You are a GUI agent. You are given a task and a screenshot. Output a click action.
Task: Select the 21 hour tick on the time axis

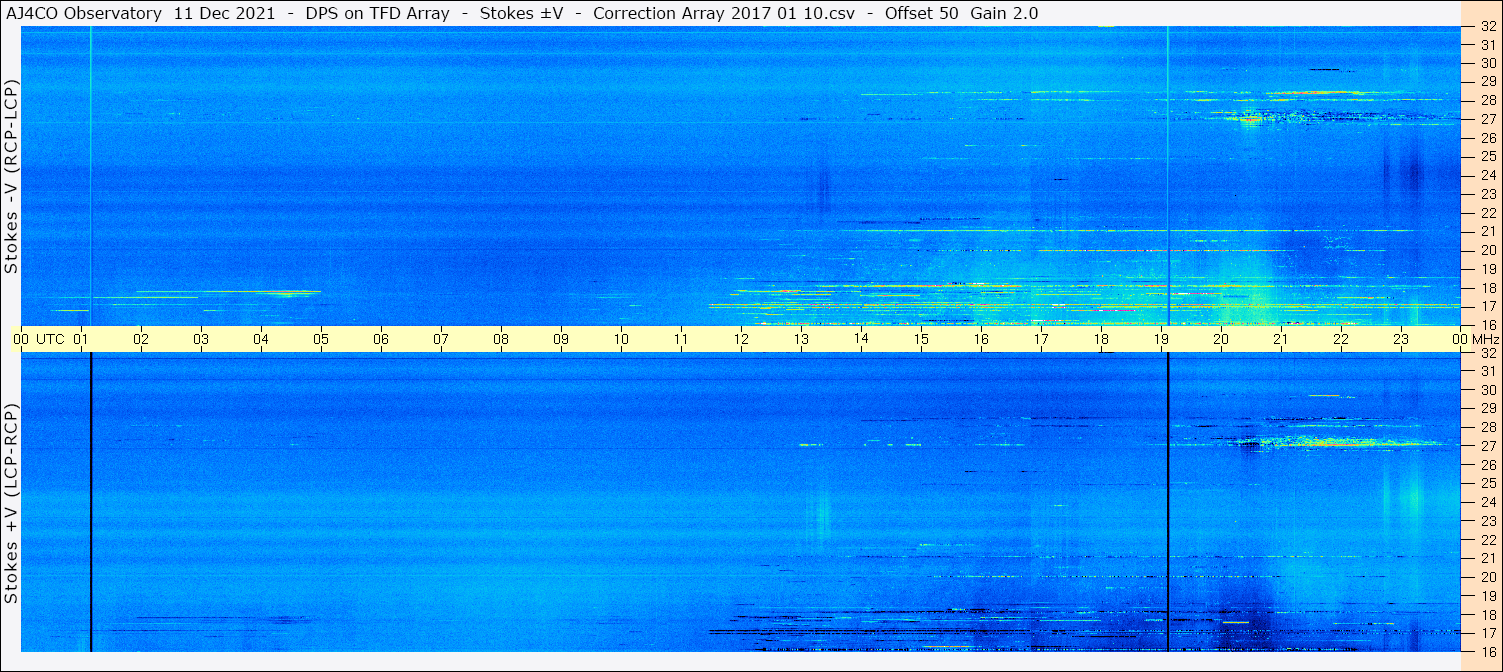pos(1281,339)
